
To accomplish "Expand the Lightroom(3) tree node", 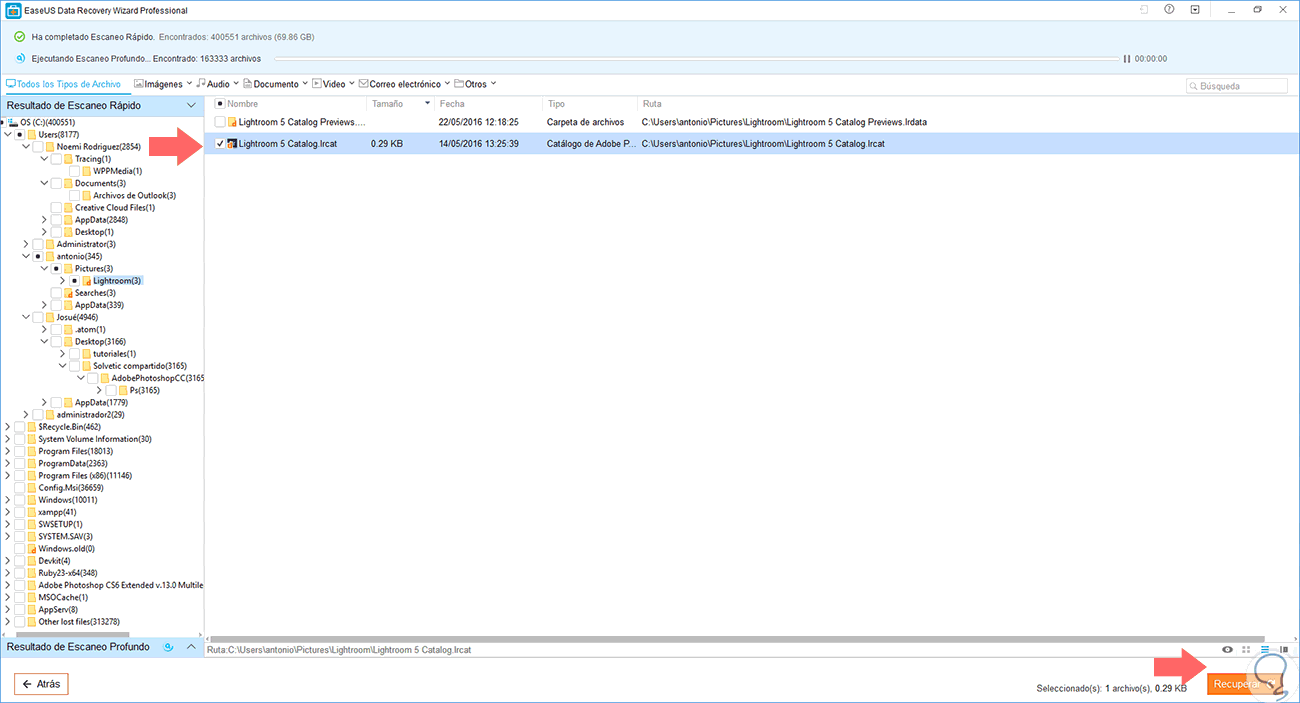I will click(x=63, y=281).
